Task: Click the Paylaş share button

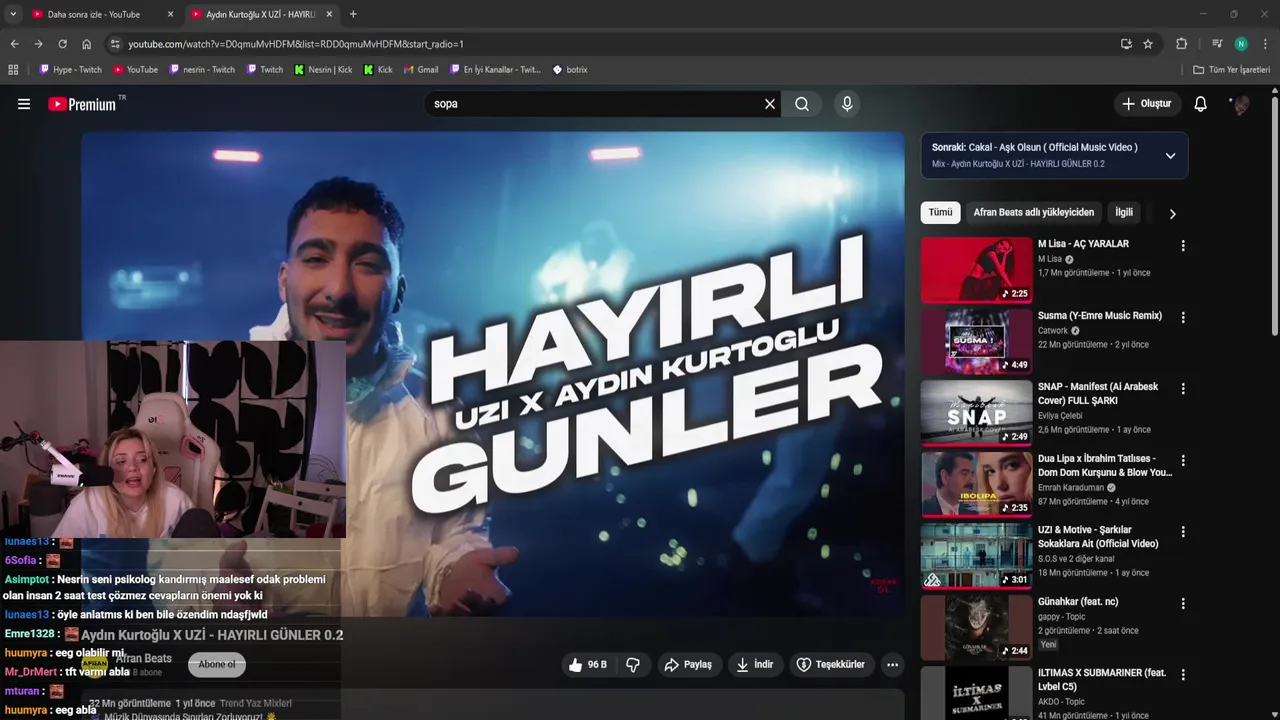Action: 688,665
